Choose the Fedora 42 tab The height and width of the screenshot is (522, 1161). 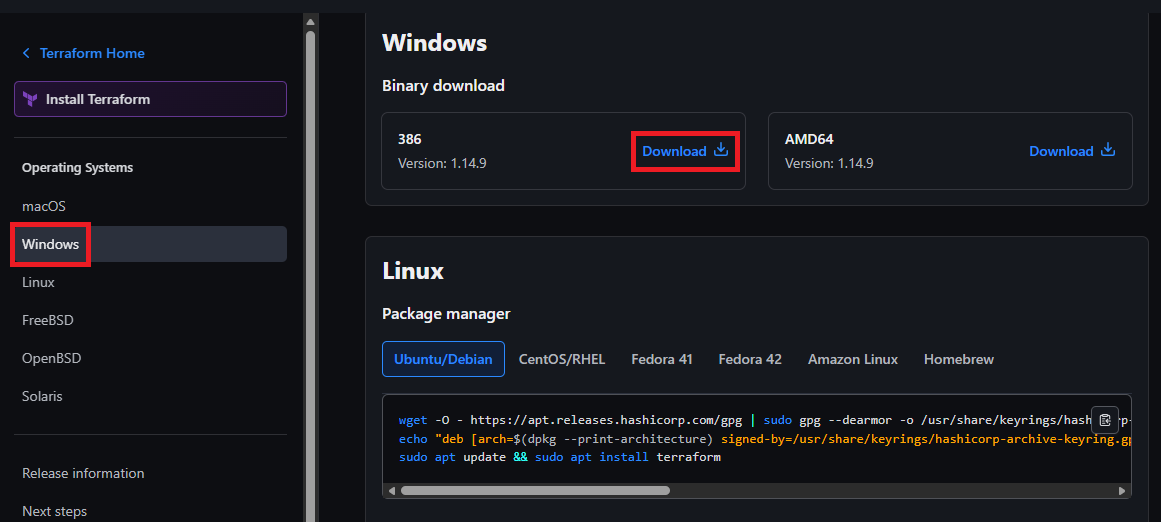pos(750,359)
